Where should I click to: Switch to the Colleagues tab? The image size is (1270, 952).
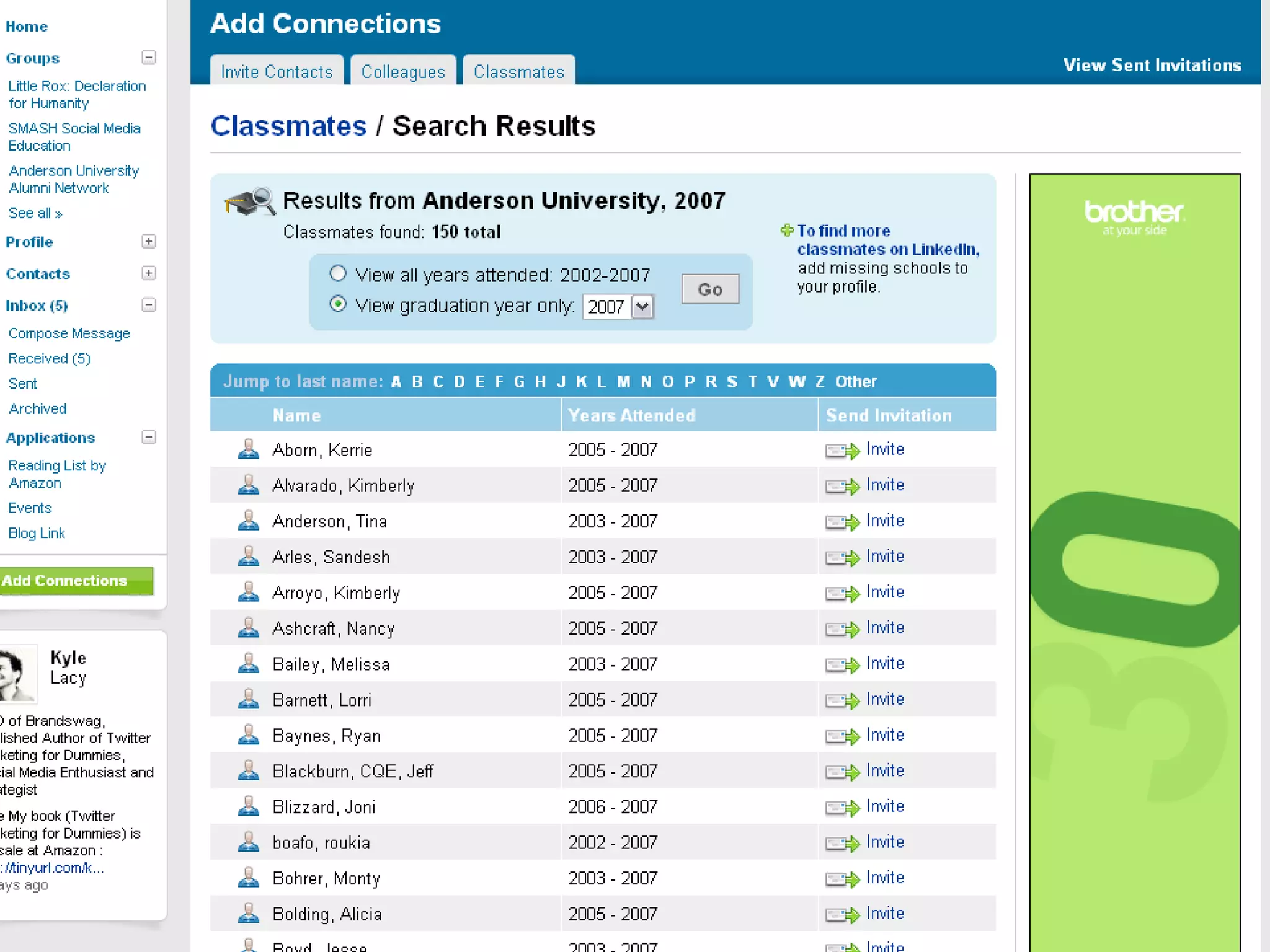[x=403, y=72]
